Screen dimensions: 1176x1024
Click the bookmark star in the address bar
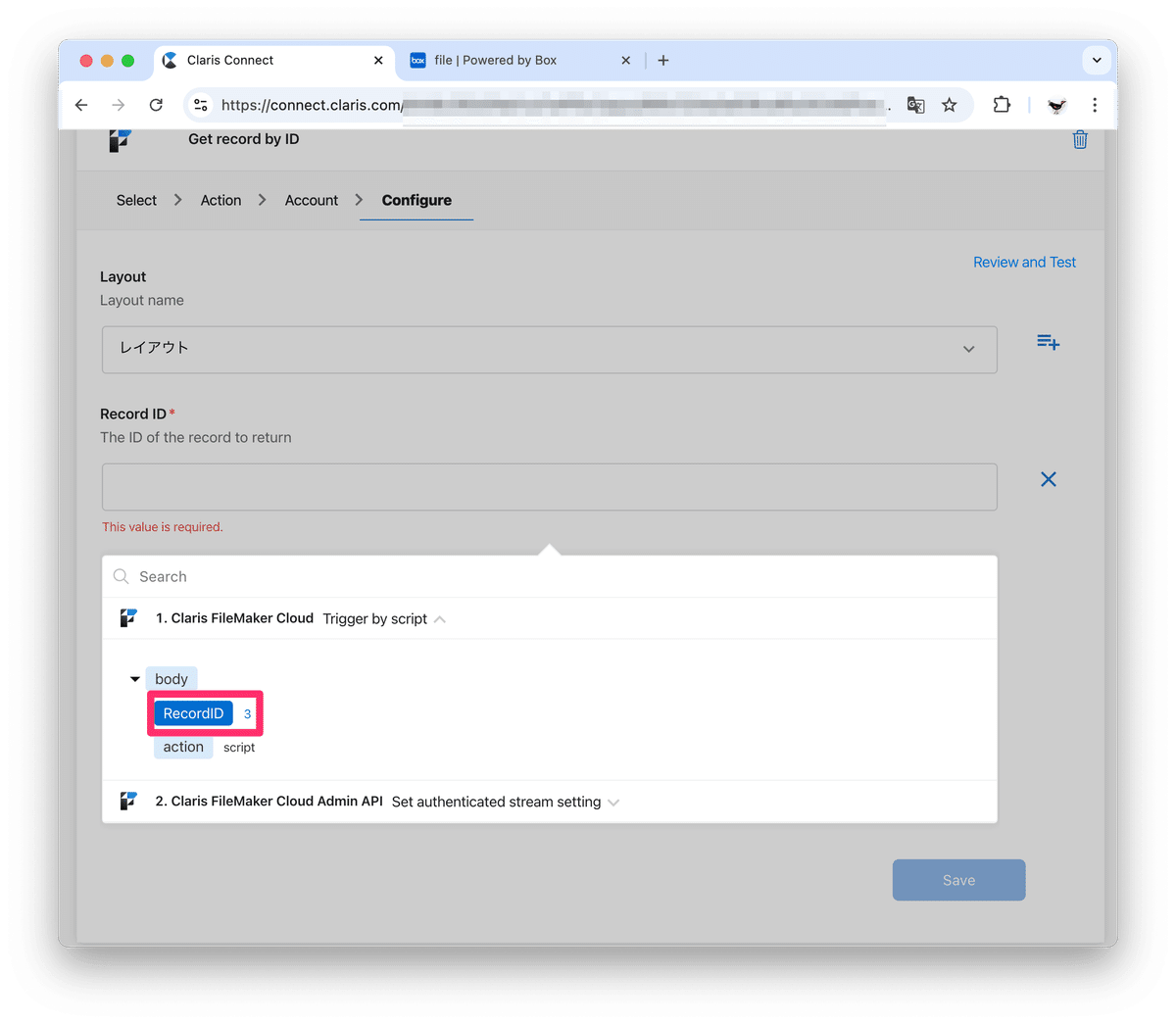[949, 105]
